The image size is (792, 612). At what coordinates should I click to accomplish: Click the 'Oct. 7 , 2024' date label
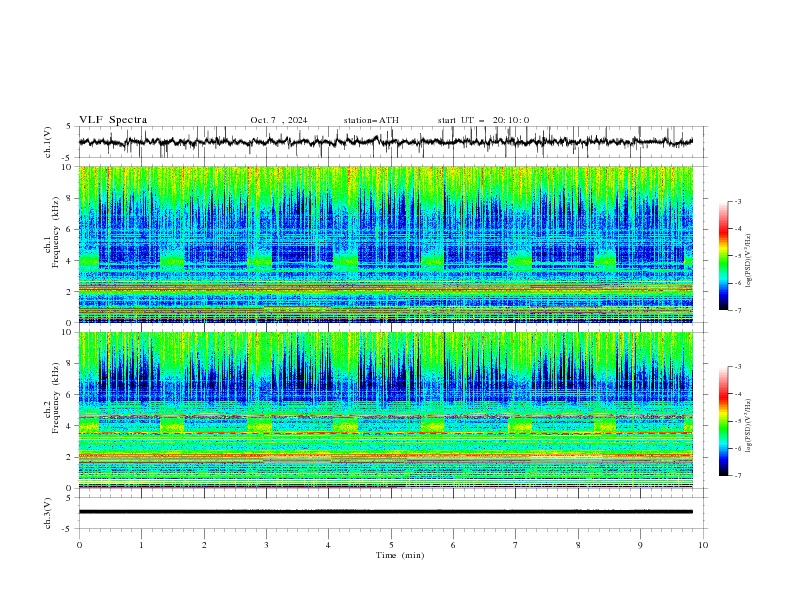[278, 120]
